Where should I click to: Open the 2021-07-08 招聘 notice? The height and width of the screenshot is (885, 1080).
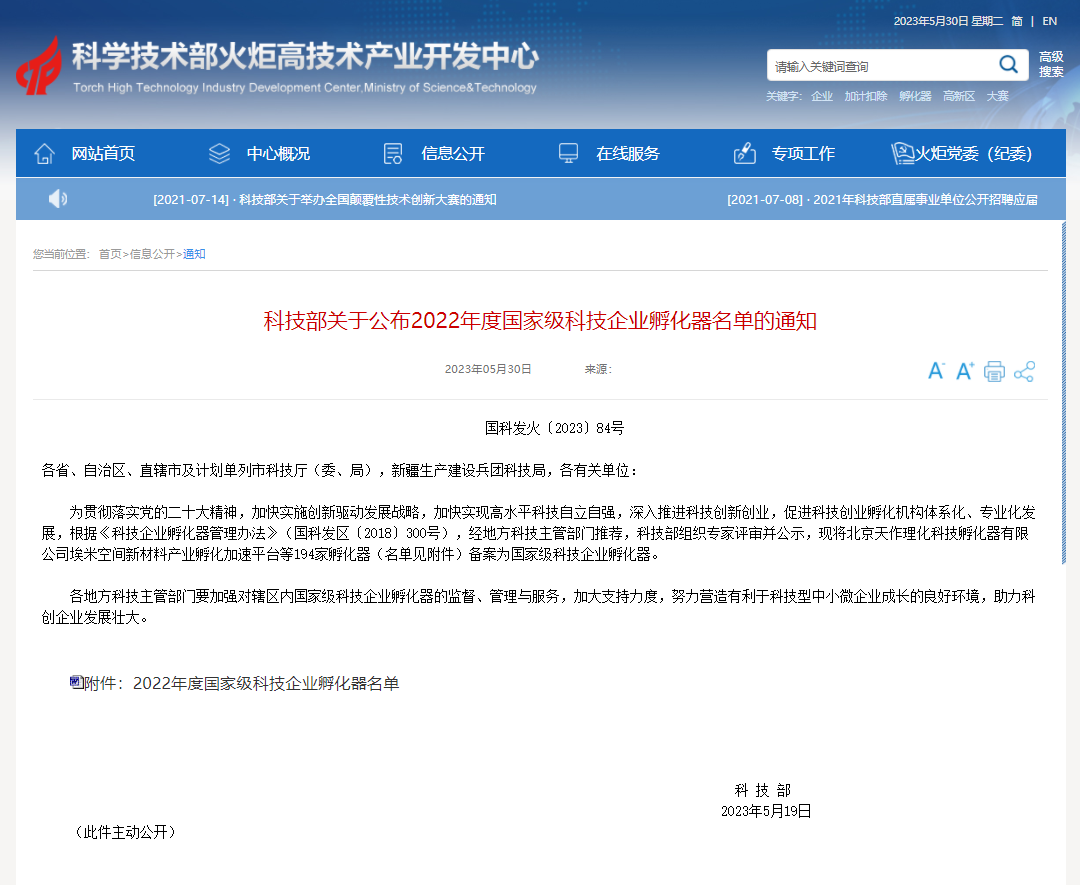[x=882, y=200]
